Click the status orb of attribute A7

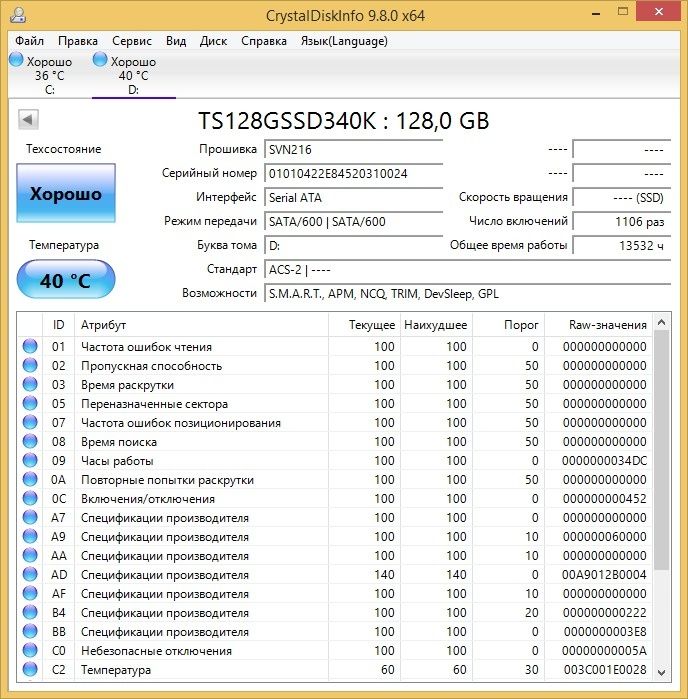[30, 518]
